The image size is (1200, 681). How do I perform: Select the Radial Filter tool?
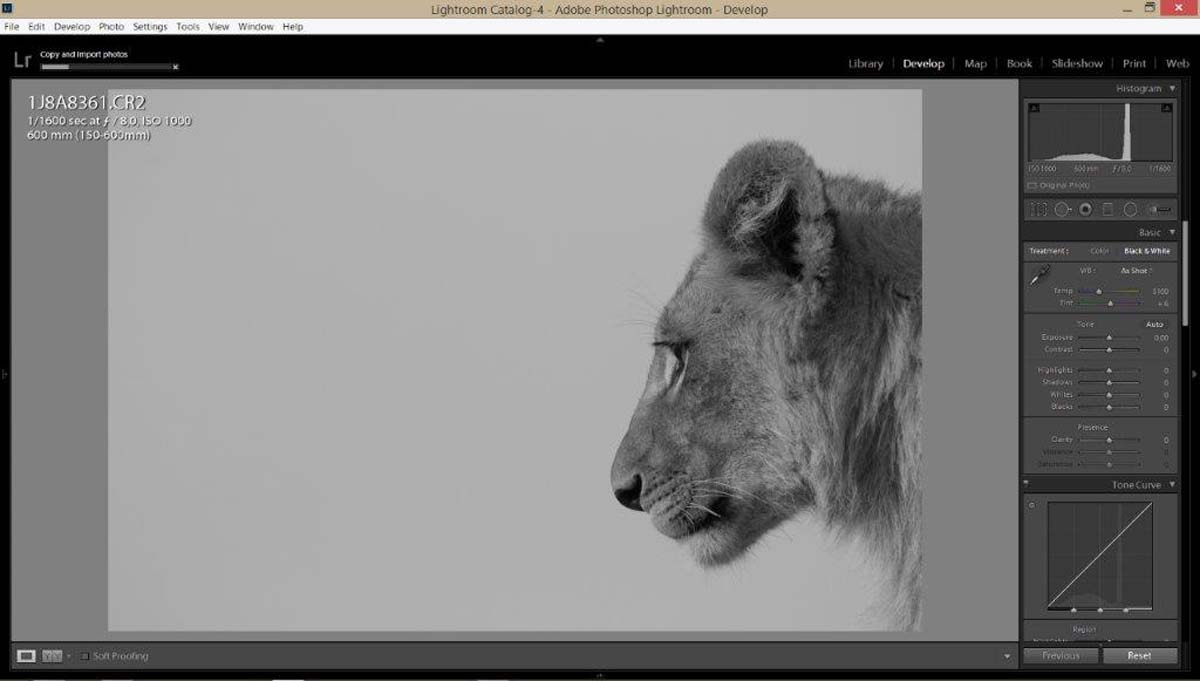(x=1130, y=210)
